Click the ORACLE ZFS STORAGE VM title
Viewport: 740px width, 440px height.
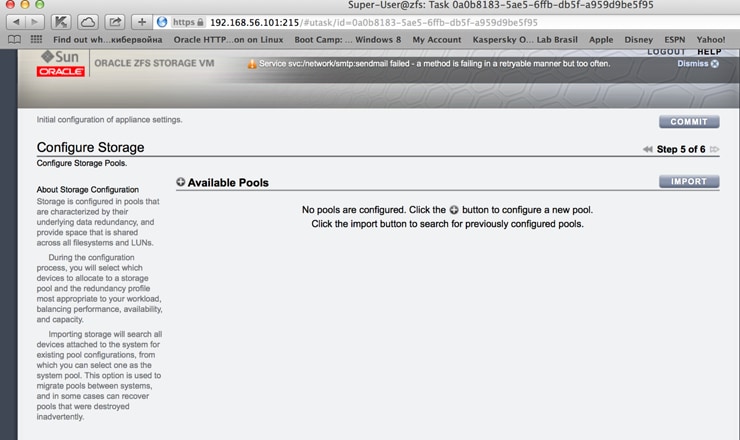pos(154,63)
